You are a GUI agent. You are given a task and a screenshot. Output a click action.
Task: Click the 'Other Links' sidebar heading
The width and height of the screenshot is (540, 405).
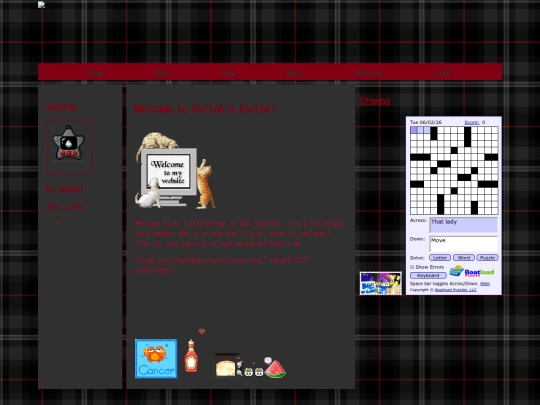[x=64, y=207]
